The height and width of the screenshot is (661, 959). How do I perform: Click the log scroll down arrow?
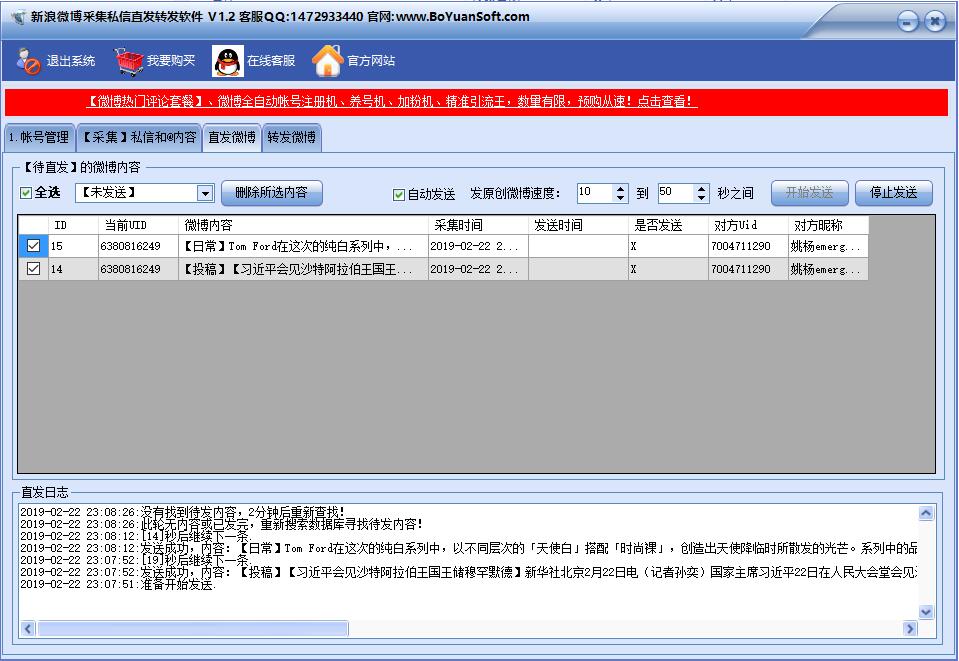pyautogui.click(x=926, y=612)
